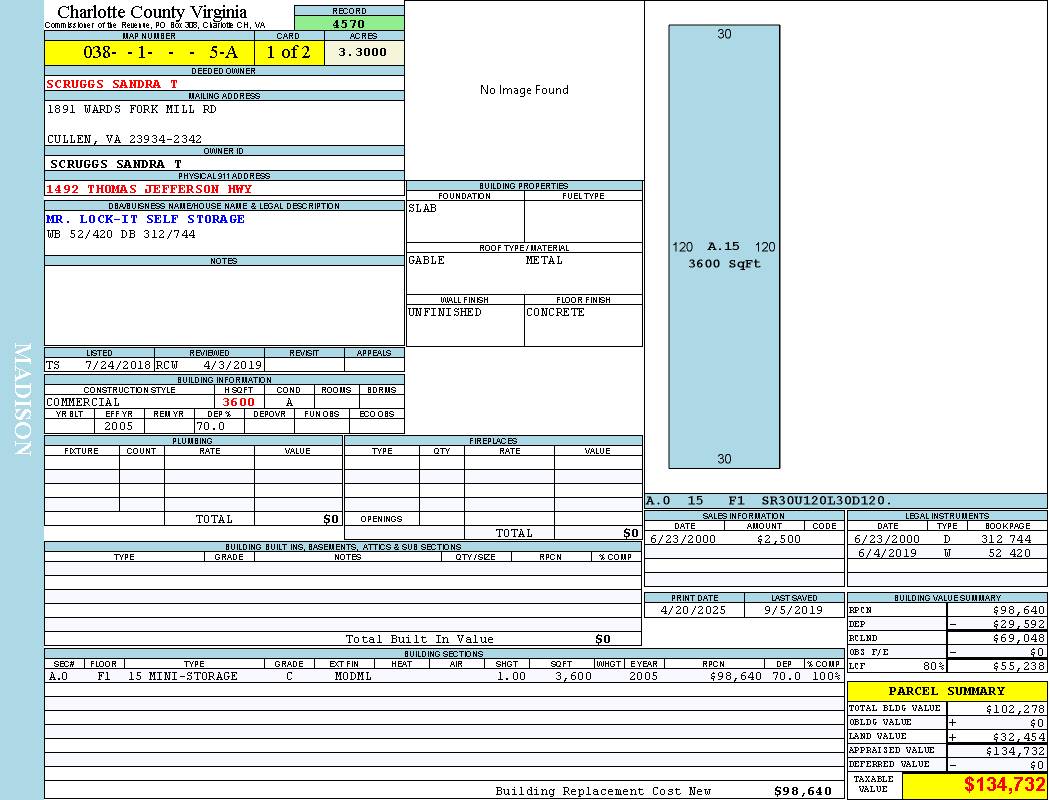This screenshot has width=1050, height=800.
Task: Click the 'No Image Found' photo placeholder
Action: pos(524,90)
